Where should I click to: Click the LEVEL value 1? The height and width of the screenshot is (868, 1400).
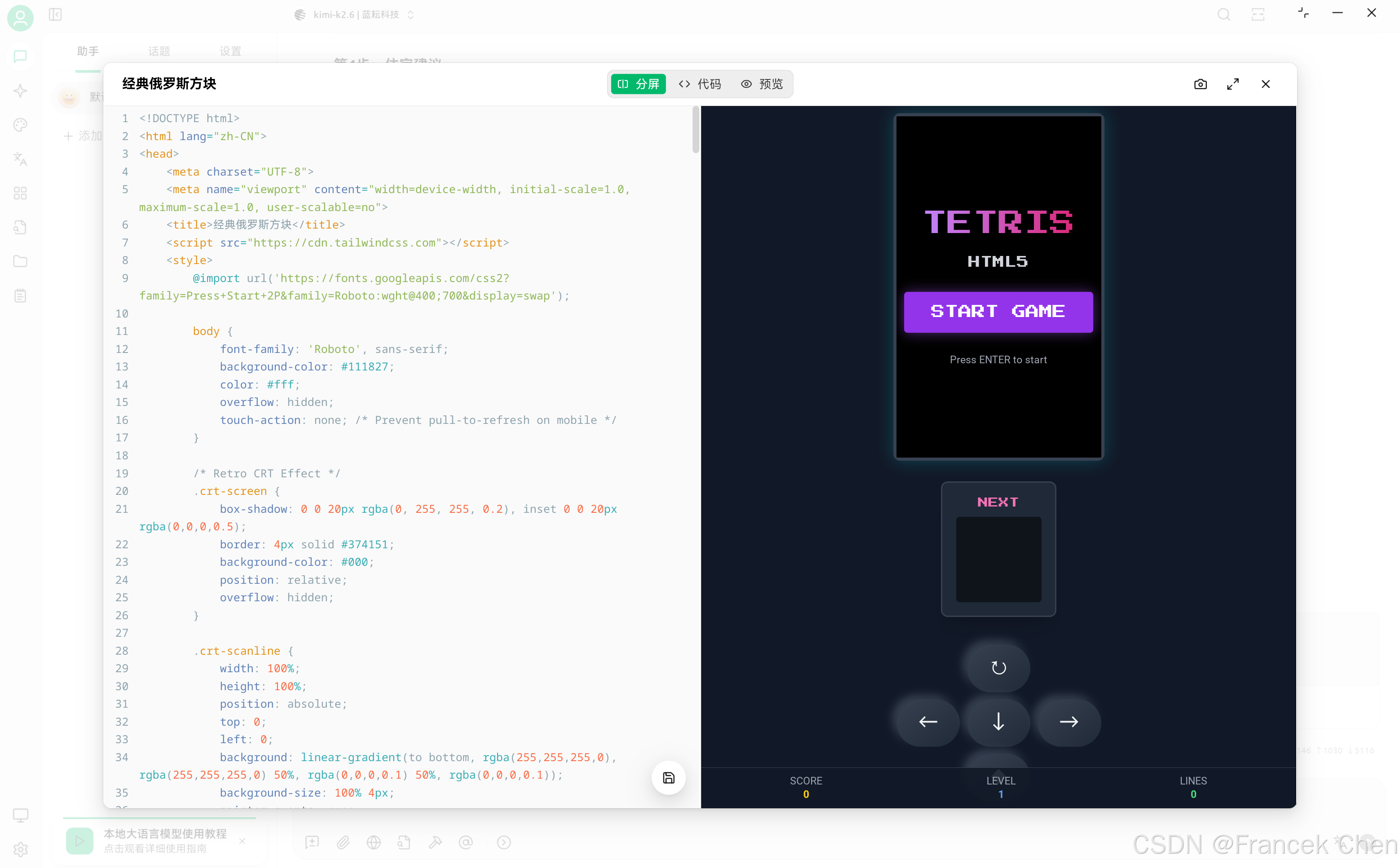point(1000,794)
